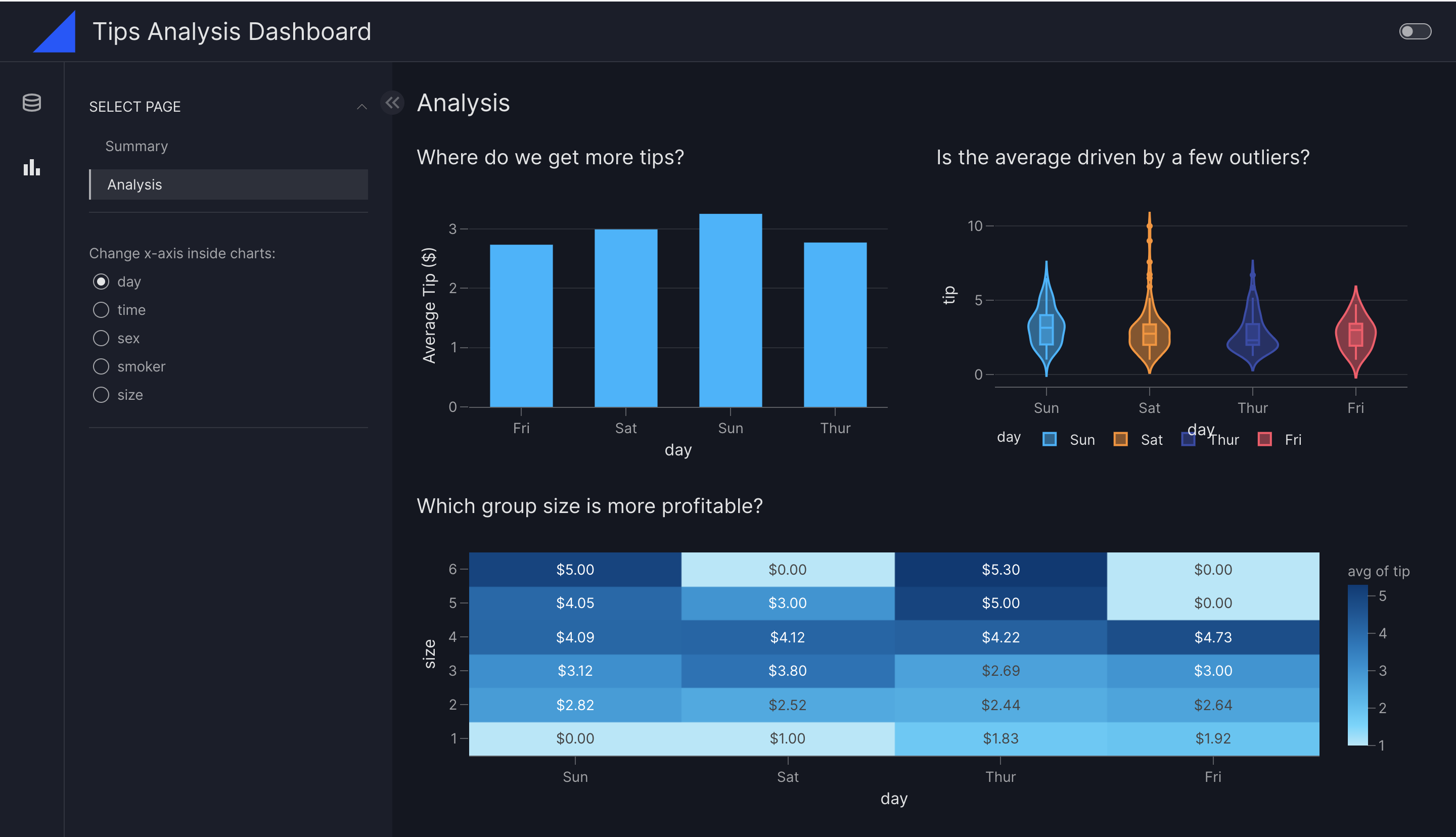Open the Summary page
Image resolution: width=1456 pixels, height=837 pixels.
click(137, 146)
